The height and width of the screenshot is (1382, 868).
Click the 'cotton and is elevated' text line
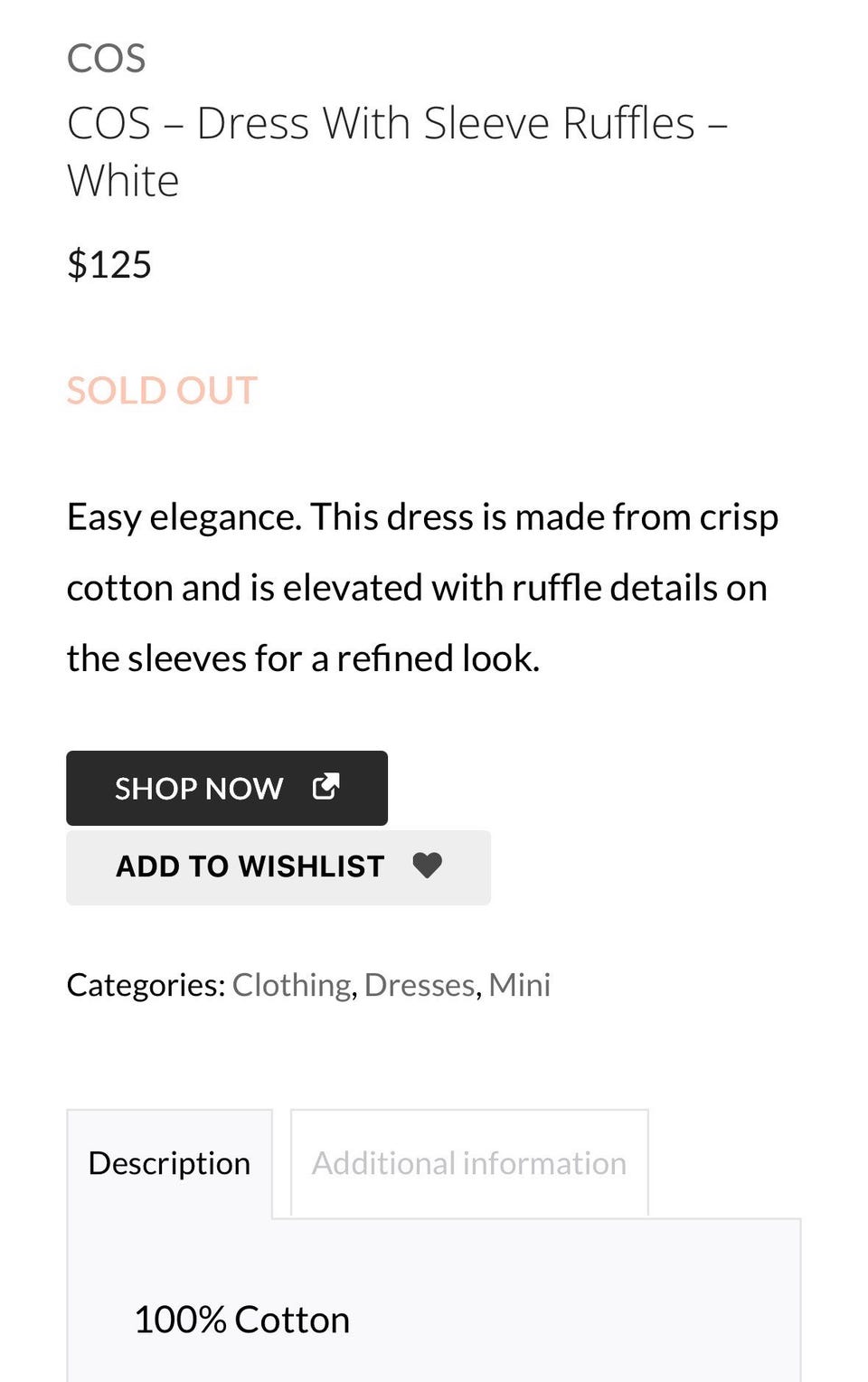(x=417, y=588)
